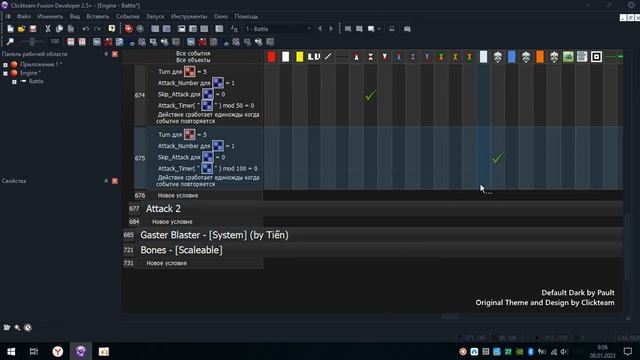
Task: Close the properties panel (Свойства)
Action: pos(115,181)
